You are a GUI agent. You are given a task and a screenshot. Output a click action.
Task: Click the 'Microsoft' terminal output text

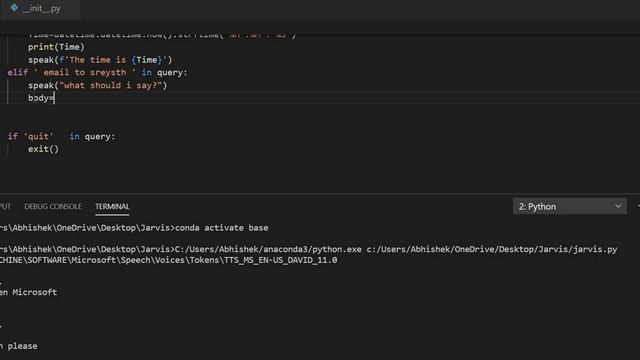click(x=34, y=292)
